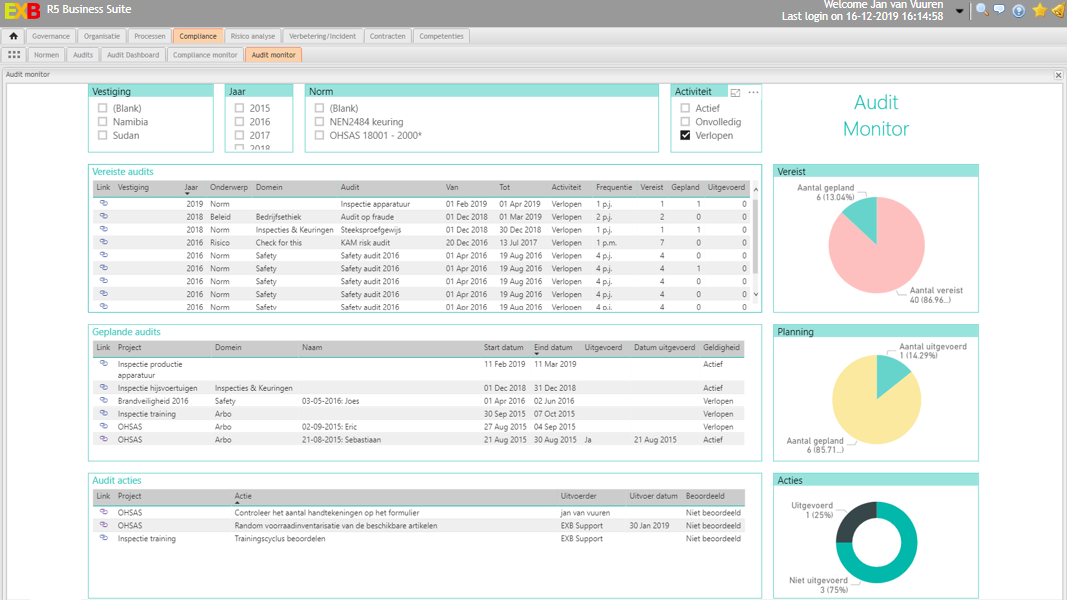Image resolution: width=1067 pixels, height=600 pixels.
Task: Click the Vereiste audits table scrollbar down arrow
Action: (x=756, y=294)
